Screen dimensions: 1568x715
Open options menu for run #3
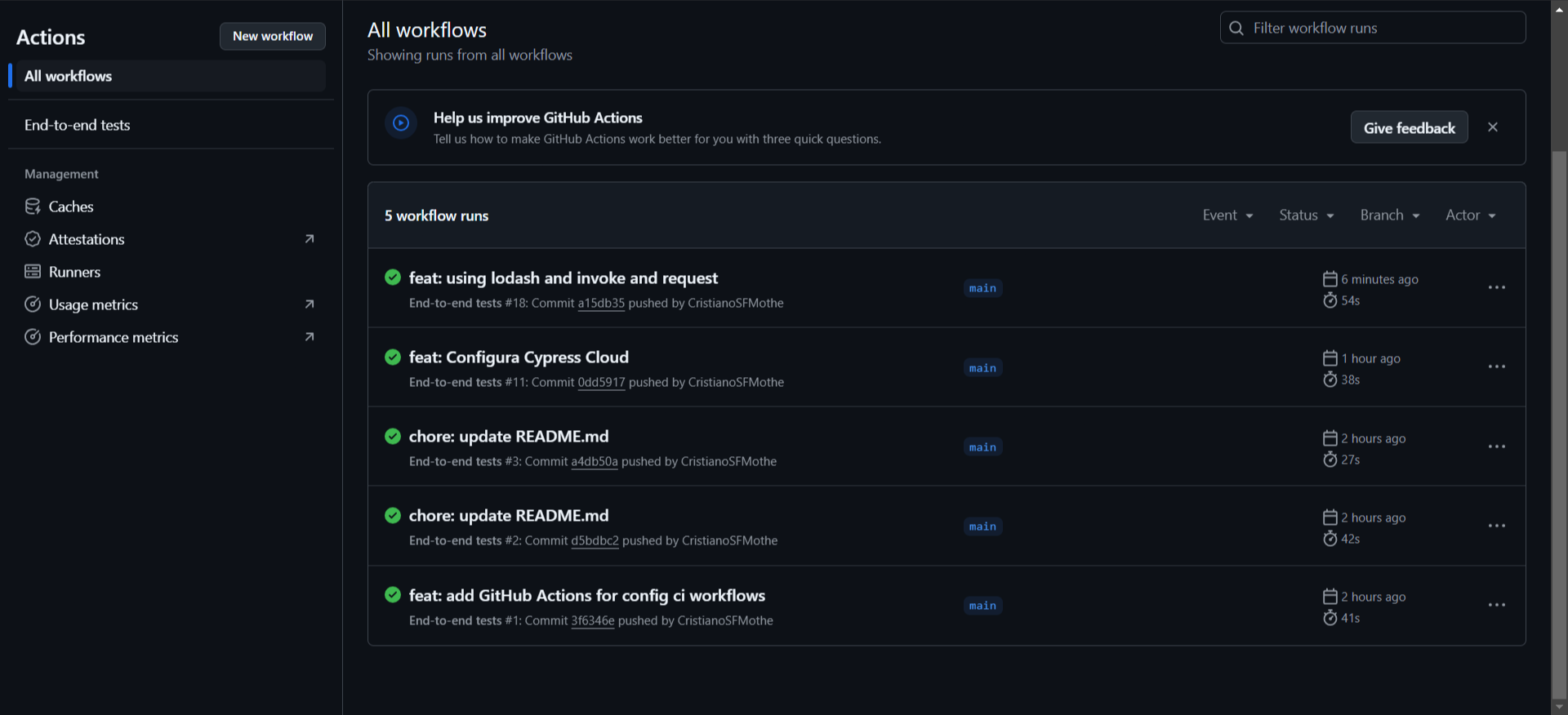click(1497, 446)
